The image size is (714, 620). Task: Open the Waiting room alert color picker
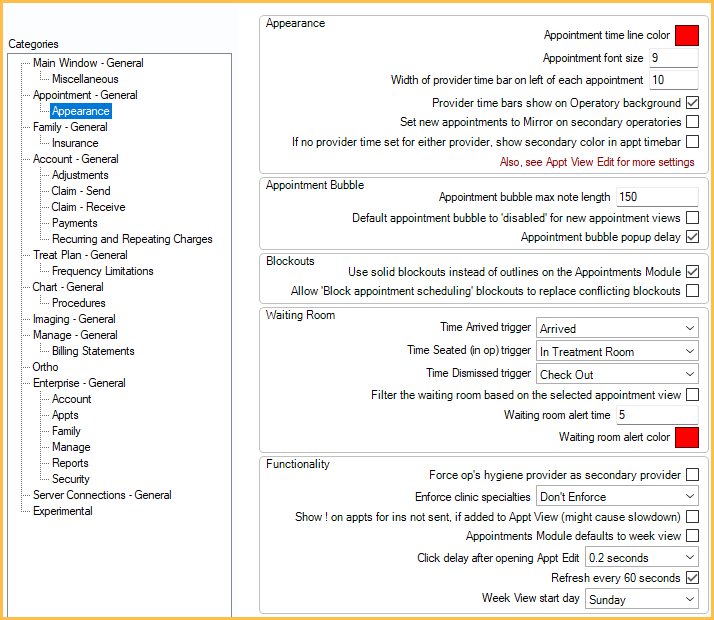(x=686, y=437)
